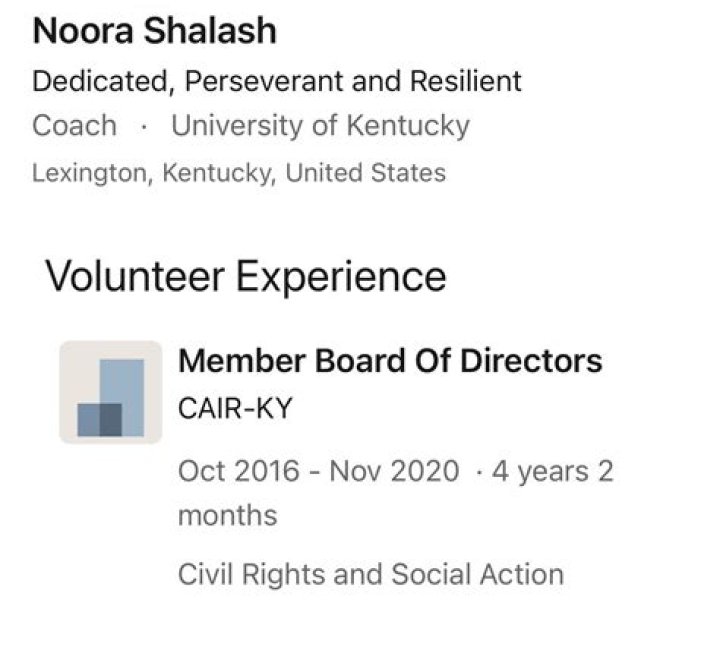The image size is (720, 647).
Task: Click the headline Dedicated, Perseverant and Resilient
Action: pyautogui.click(x=277, y=80)
